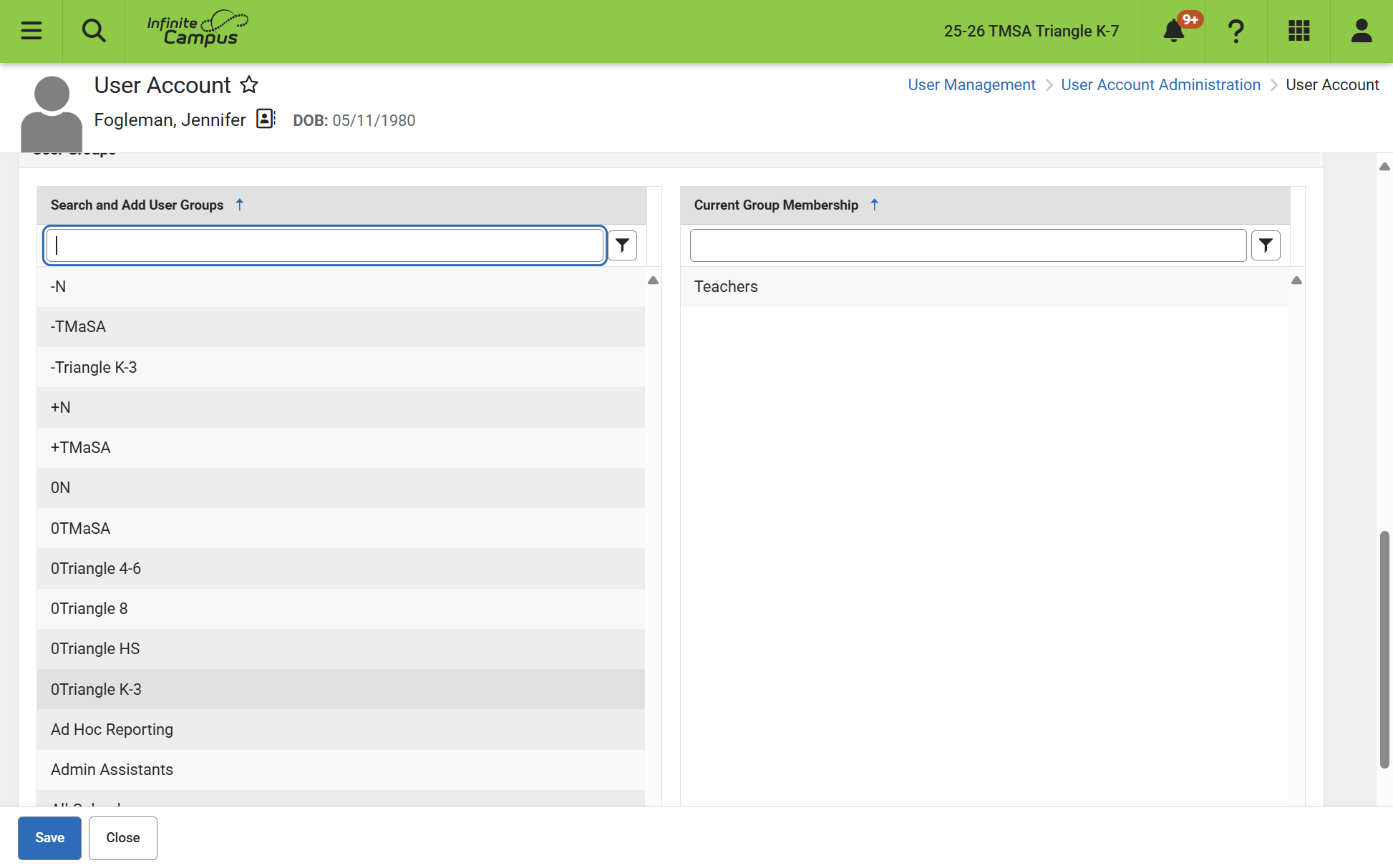Select the 0Triangle K-3 group
Image resolution: width=1393 pixels, height=868 pixels.
(341, 689)
